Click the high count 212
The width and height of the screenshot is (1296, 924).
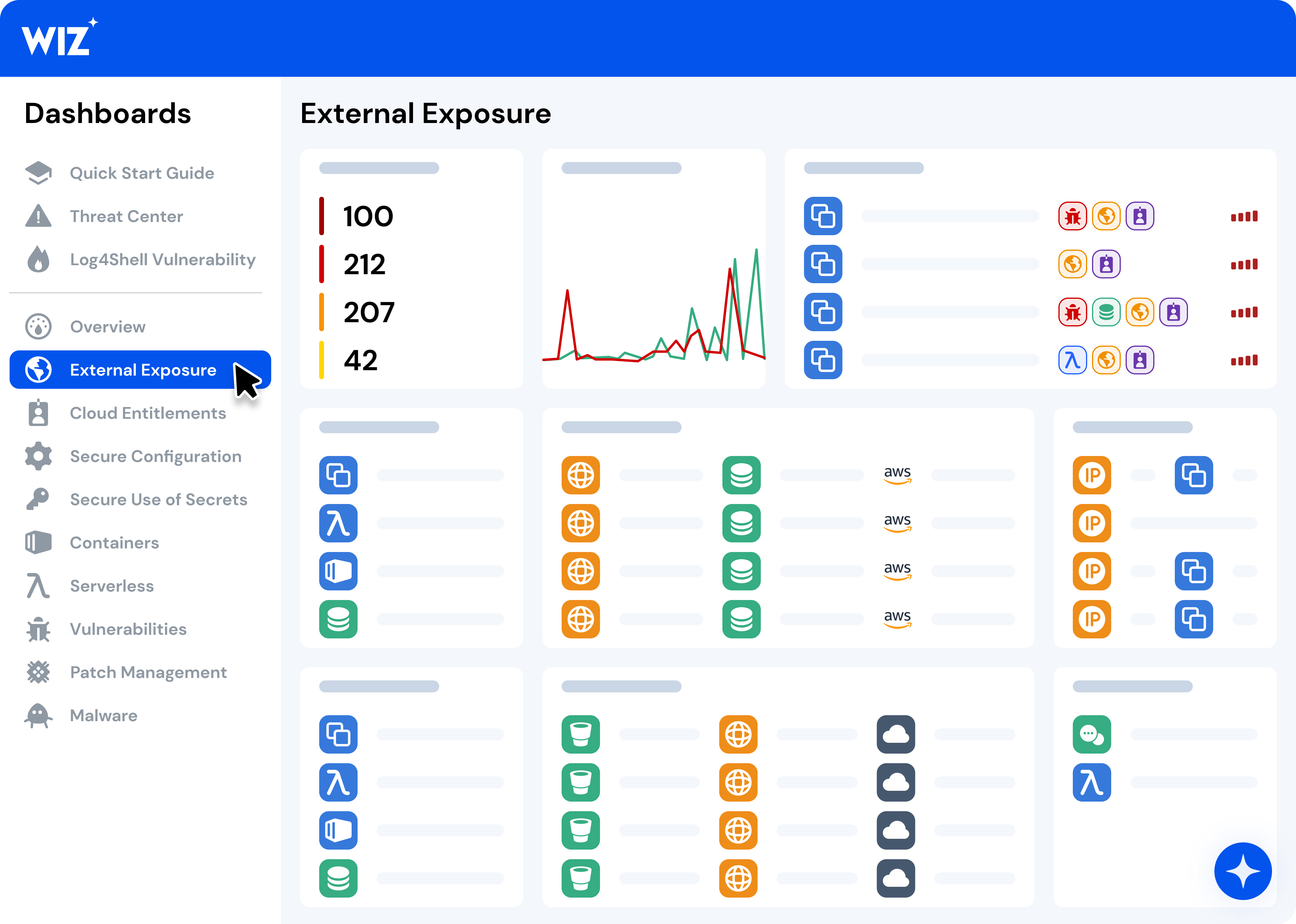[x=365, y=264]
